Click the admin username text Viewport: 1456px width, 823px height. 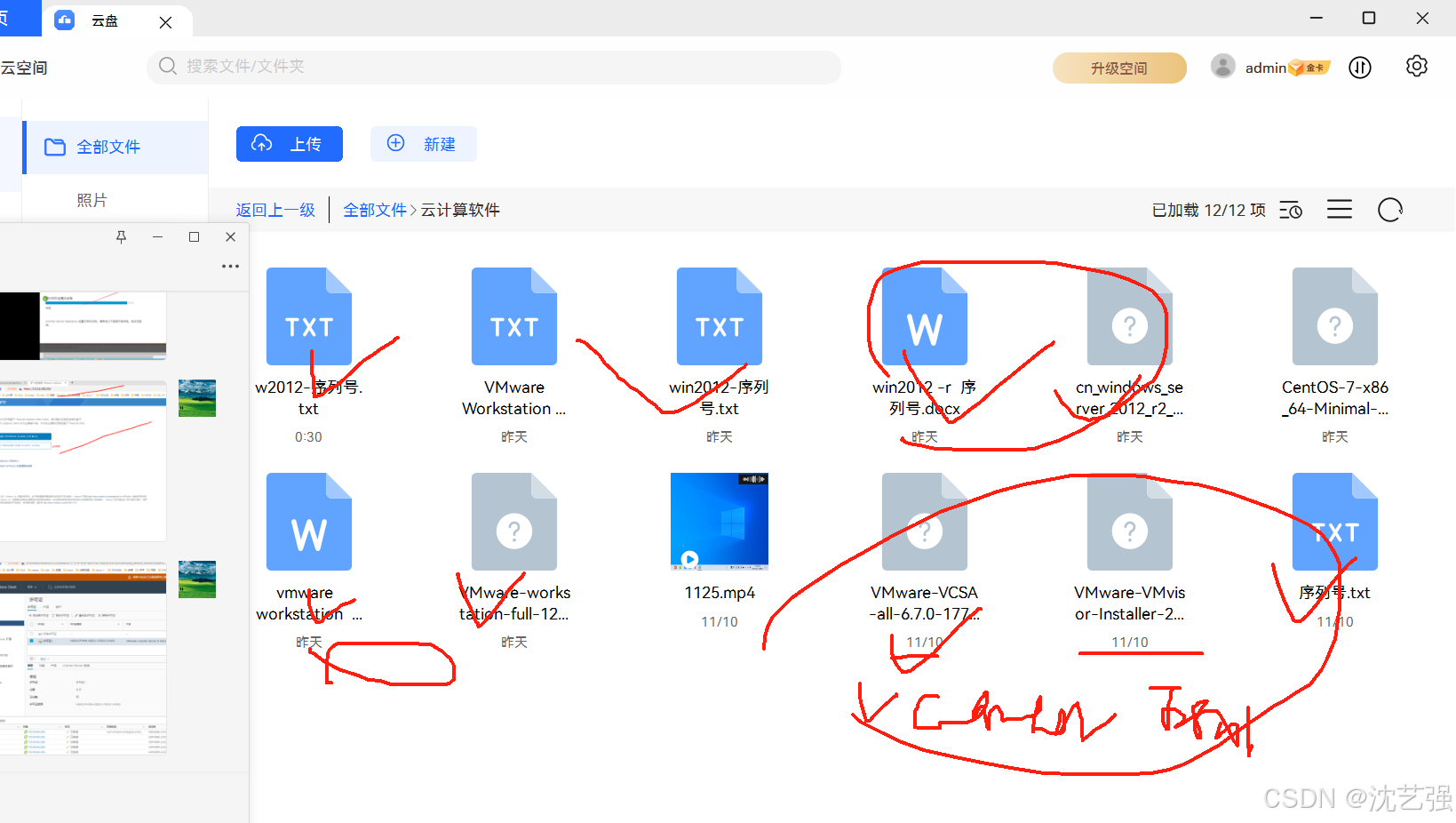coord(1266,68)
